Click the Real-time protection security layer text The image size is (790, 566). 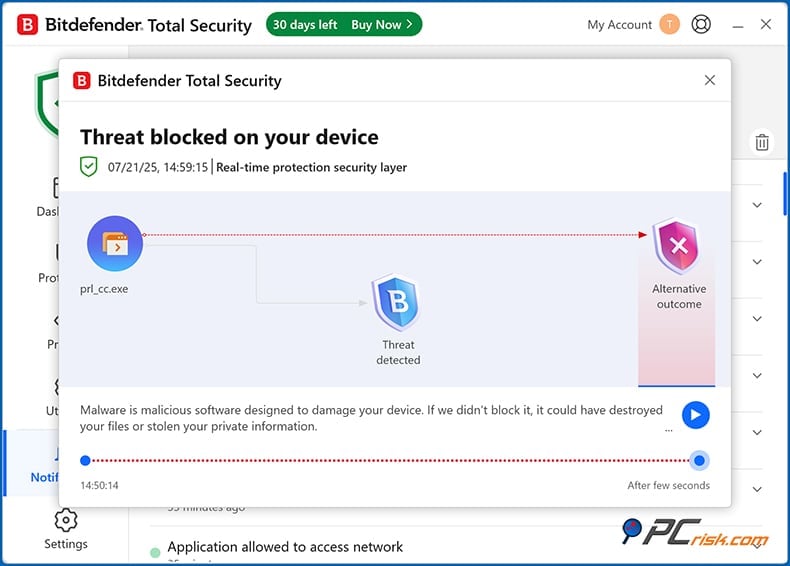coord(311,167)
